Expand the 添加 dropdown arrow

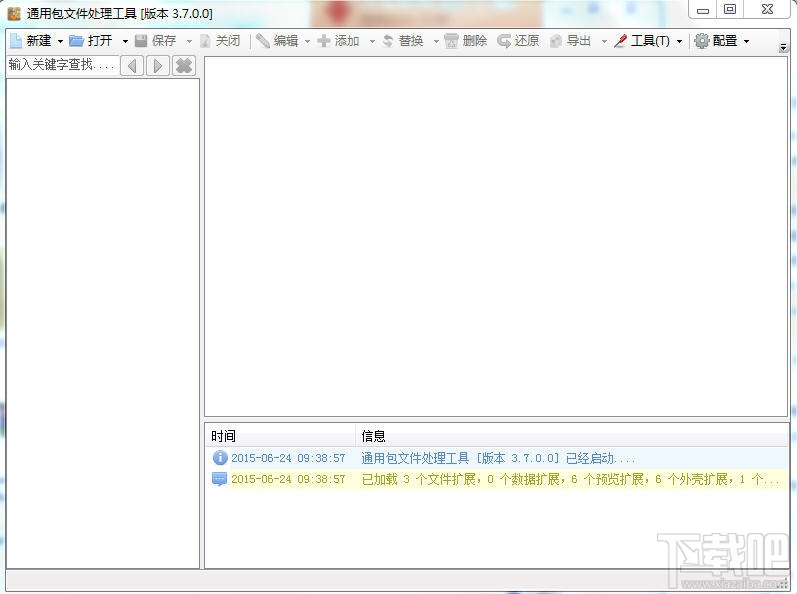tap(372, 41)
